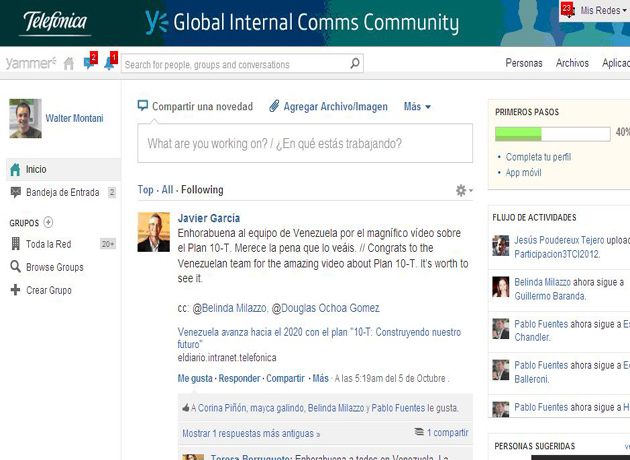Open the Personas menu item

pyautogui.click(x=524, y=63)
